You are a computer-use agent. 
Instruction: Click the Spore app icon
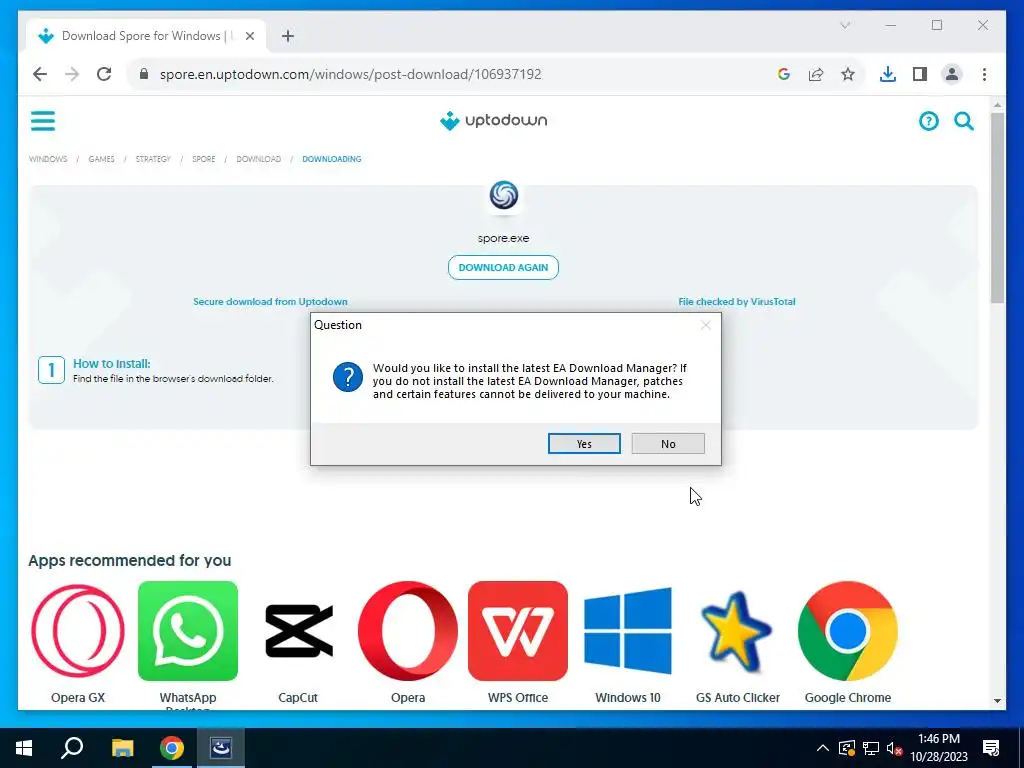pyautogui.click(x=504, y=195)
